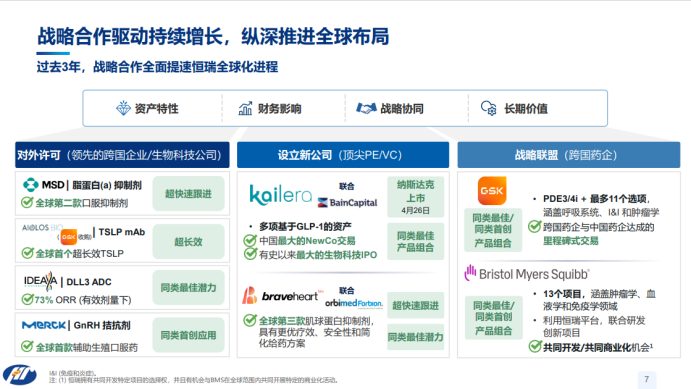Click the kailera logo

coord(280,194)
